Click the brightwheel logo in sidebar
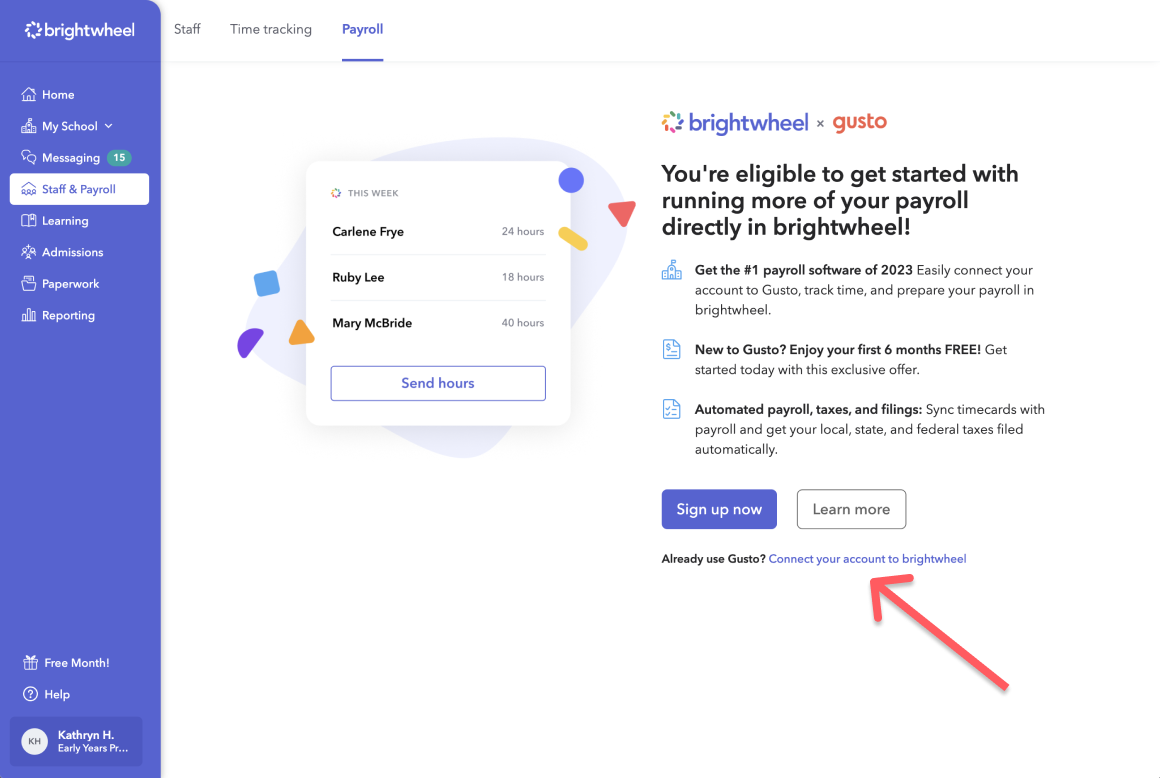The image size is (1160, 778). [80, 30]
